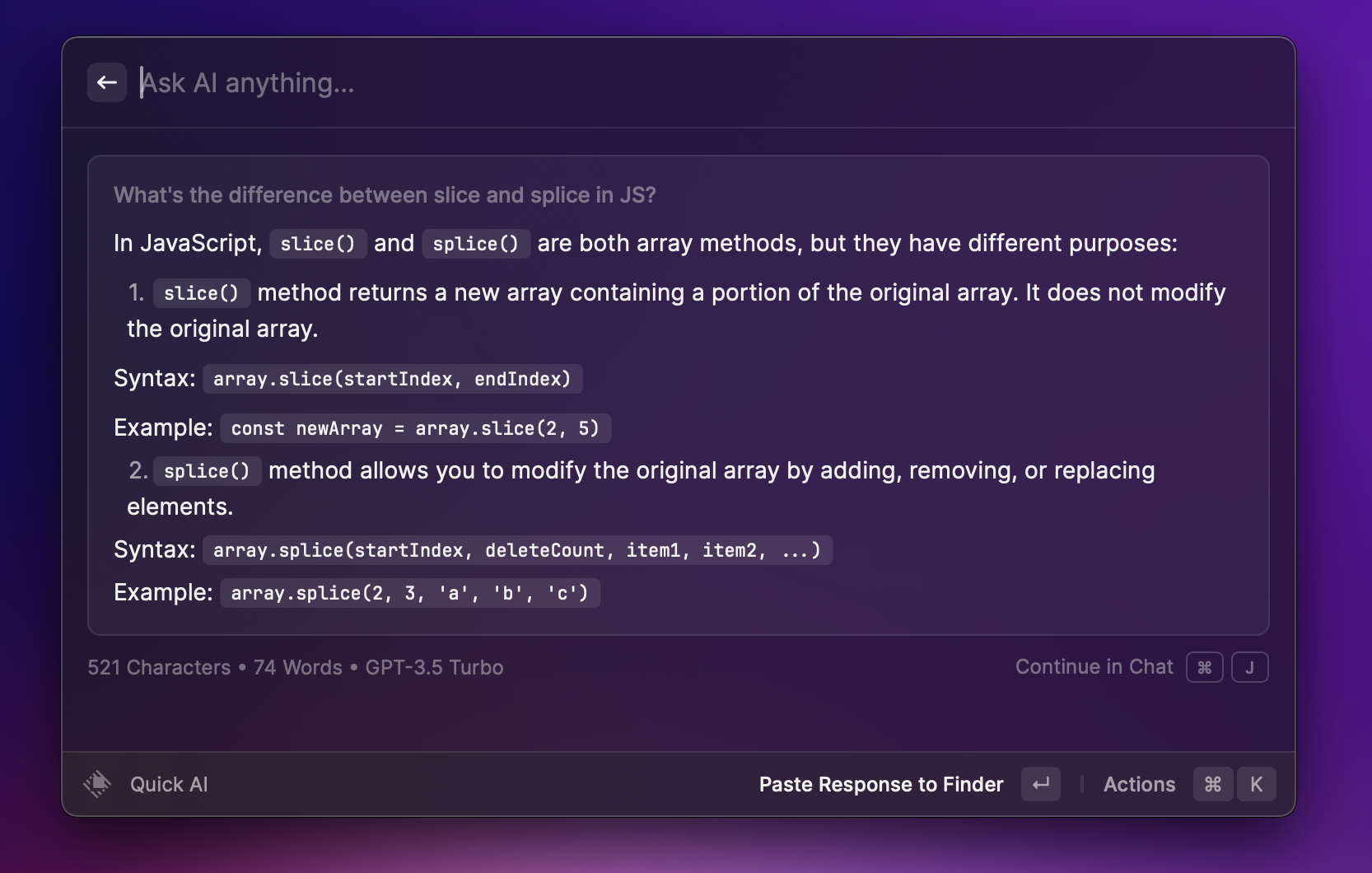Click the K key icon beside Actions
The width and height of the screenshot is (1372, 873).
tap(1256, 784)
